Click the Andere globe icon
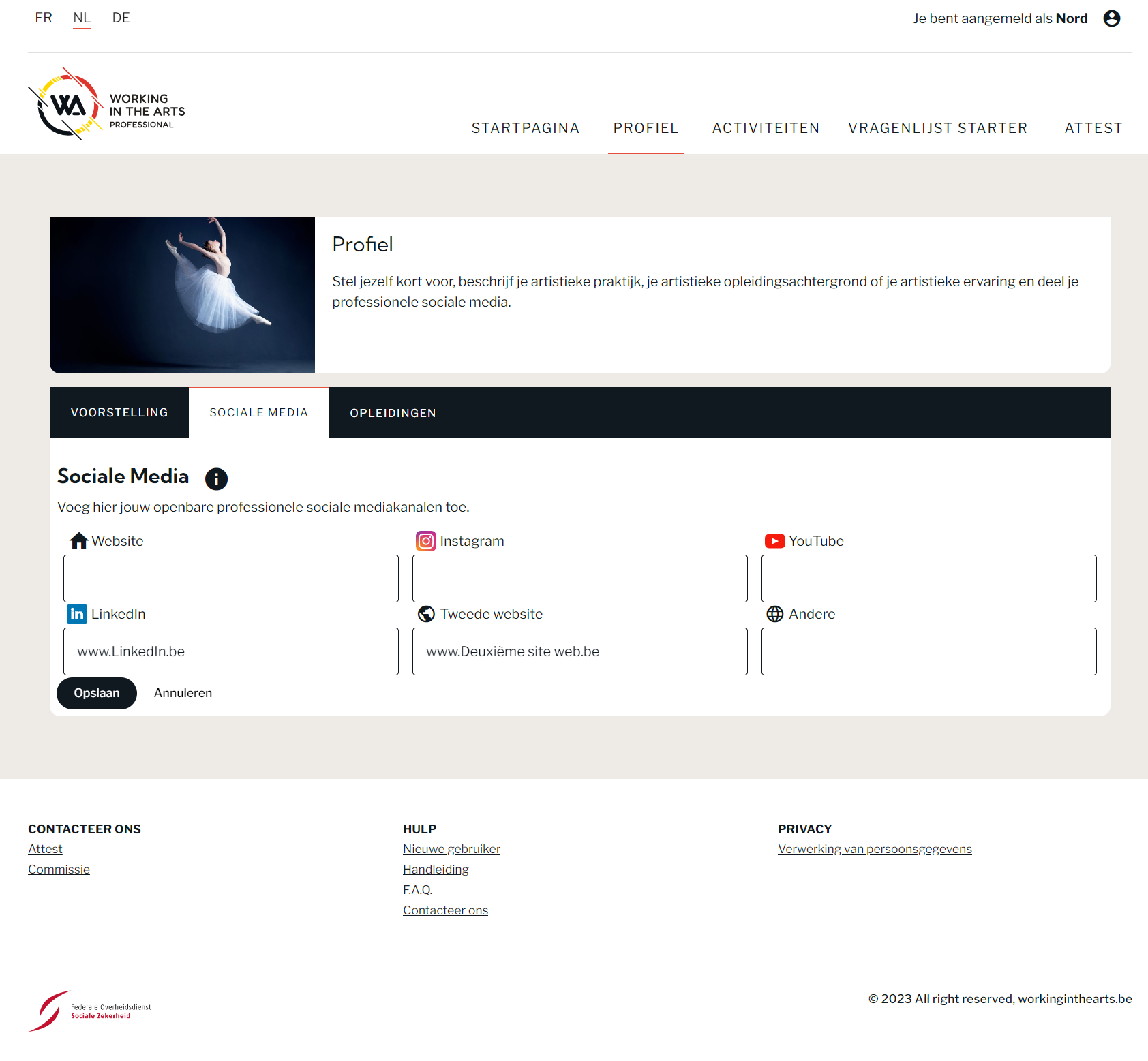This screenshot has width=1148, height=1061. point(775,614)
